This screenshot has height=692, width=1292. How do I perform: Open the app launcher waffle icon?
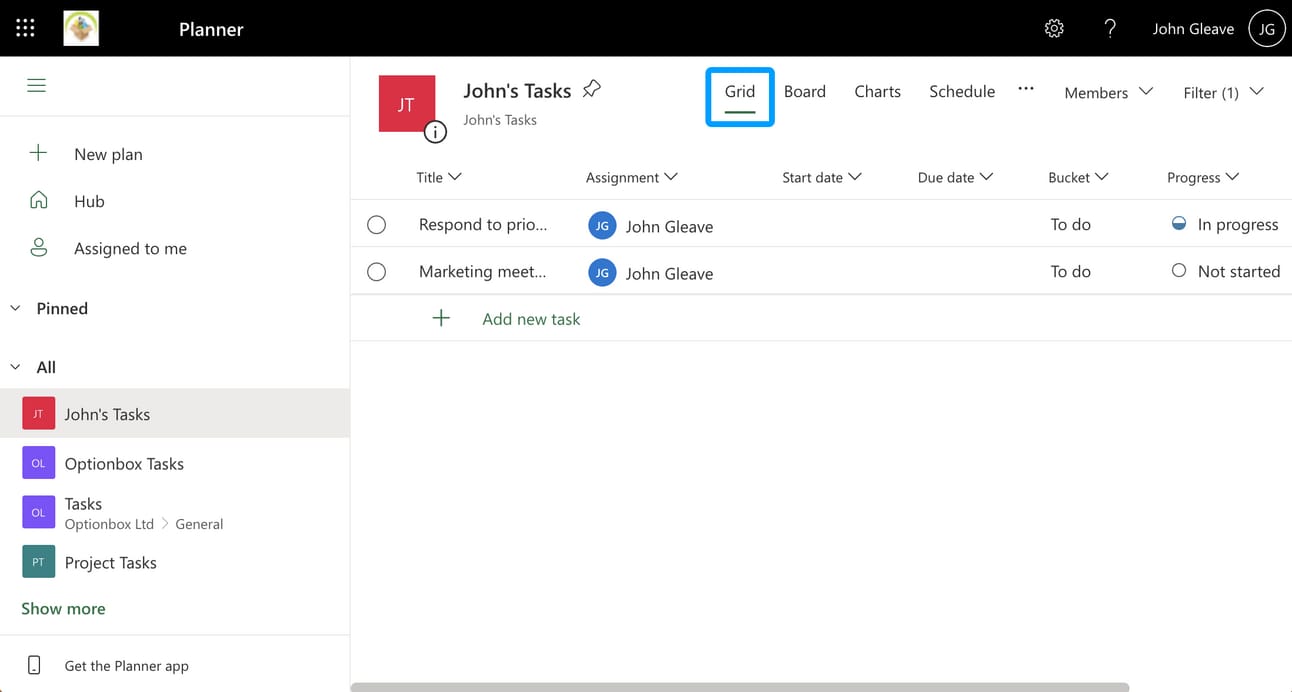click(25, 28)
